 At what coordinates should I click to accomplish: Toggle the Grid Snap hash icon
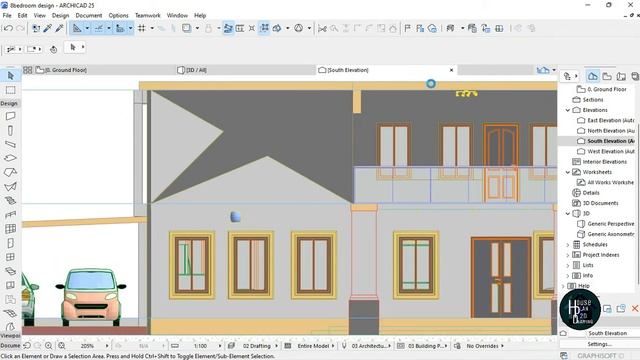pyautogui.click(x=142, y=28)
